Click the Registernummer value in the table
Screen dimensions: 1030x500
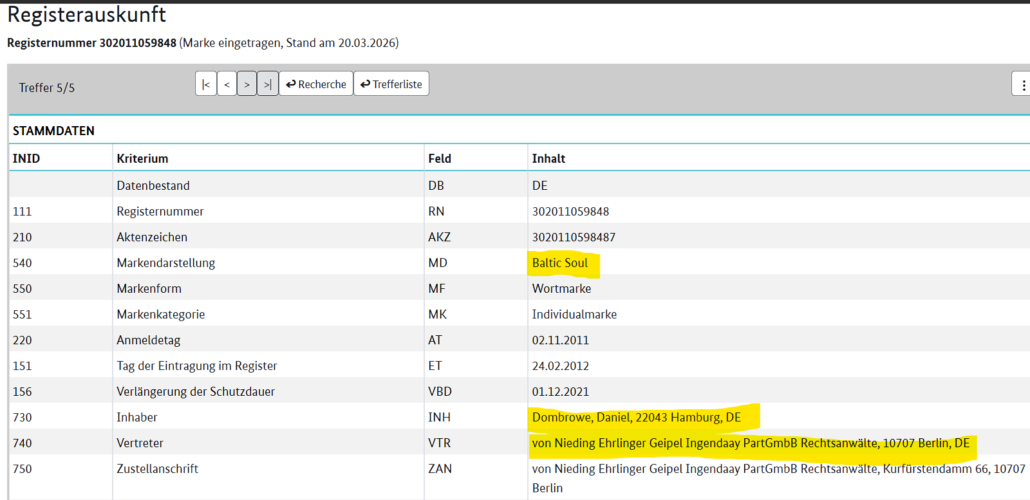(570, 211)
